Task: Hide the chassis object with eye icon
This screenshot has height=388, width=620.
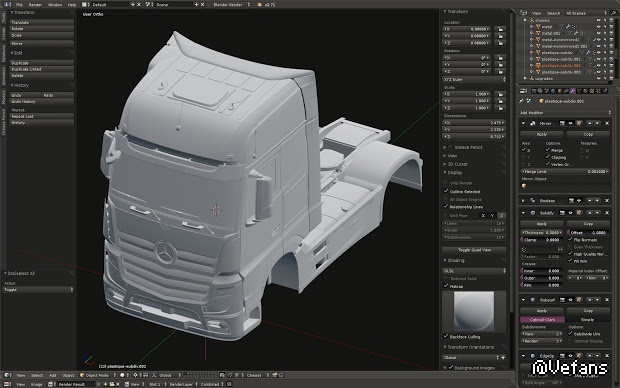Action: click(599, 20)
